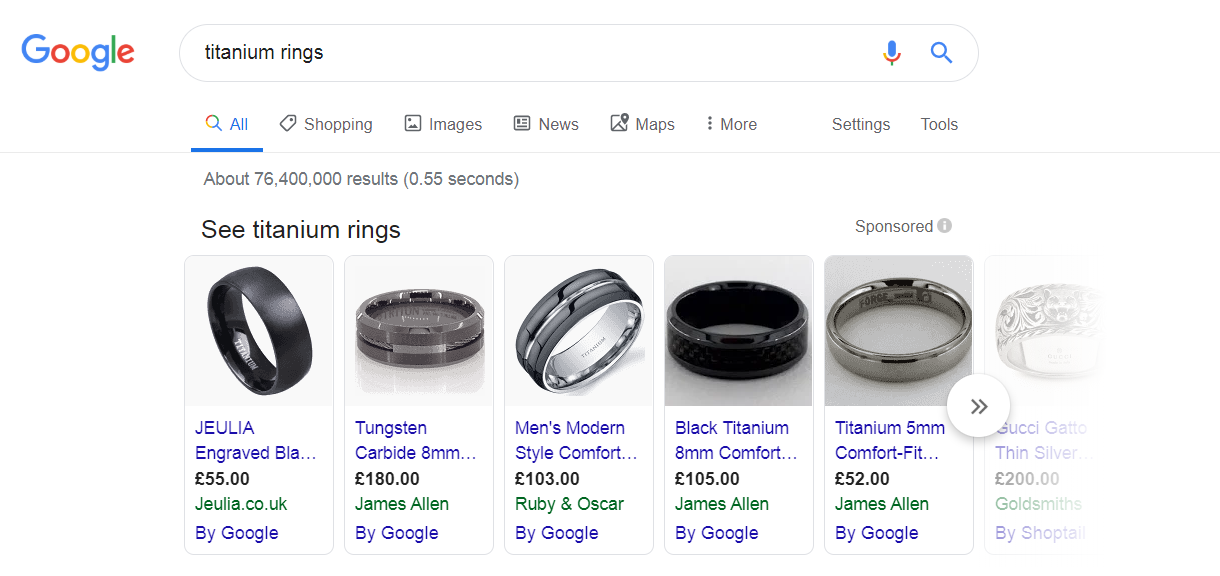Viewport: 1220px width, 576px height.
Task: Open the JEULIA Engraved ring listing link
Action: [255, 440]
